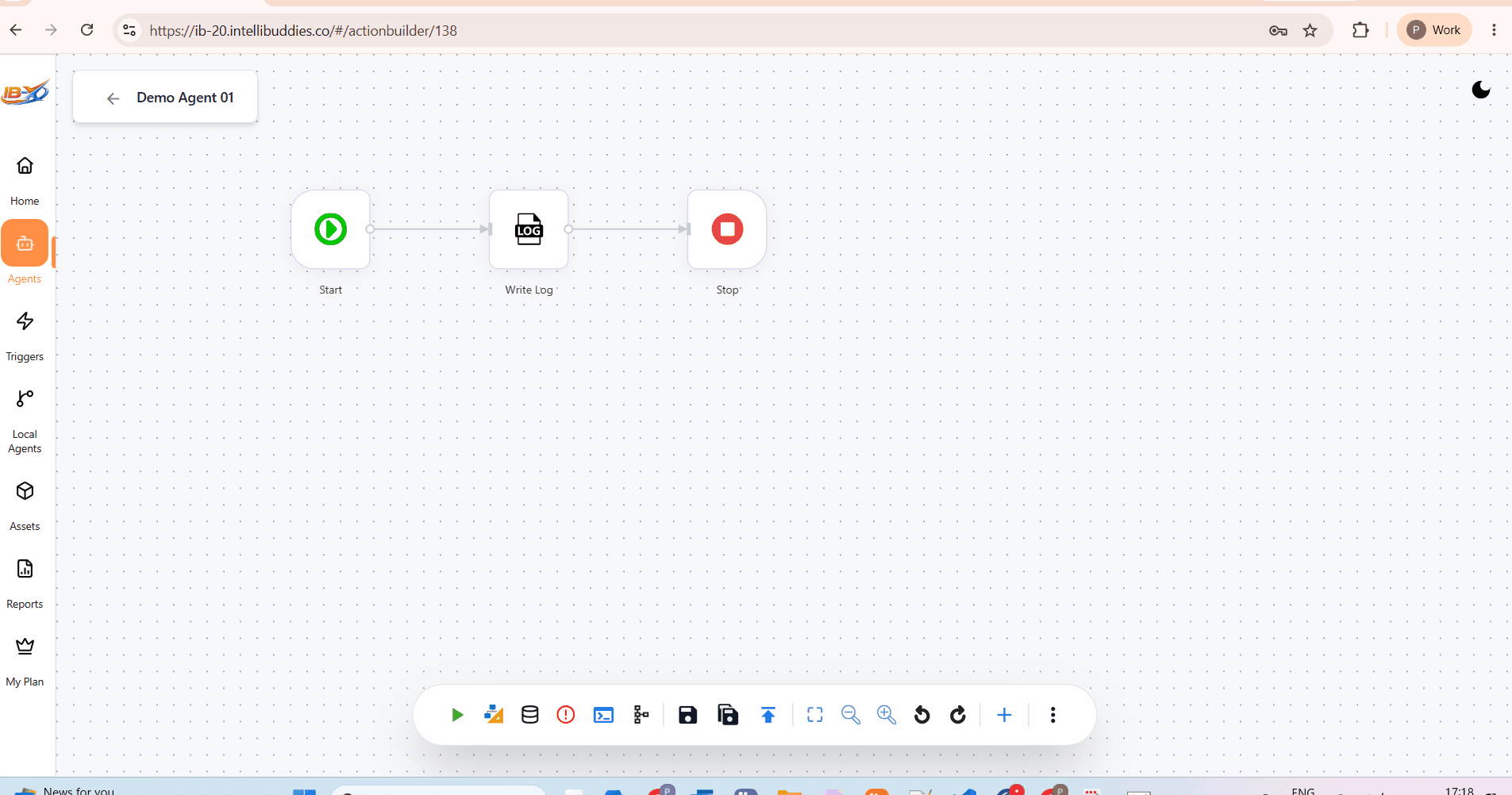Redo the last action
The image size is (1512, 795).
pos(958,715)
